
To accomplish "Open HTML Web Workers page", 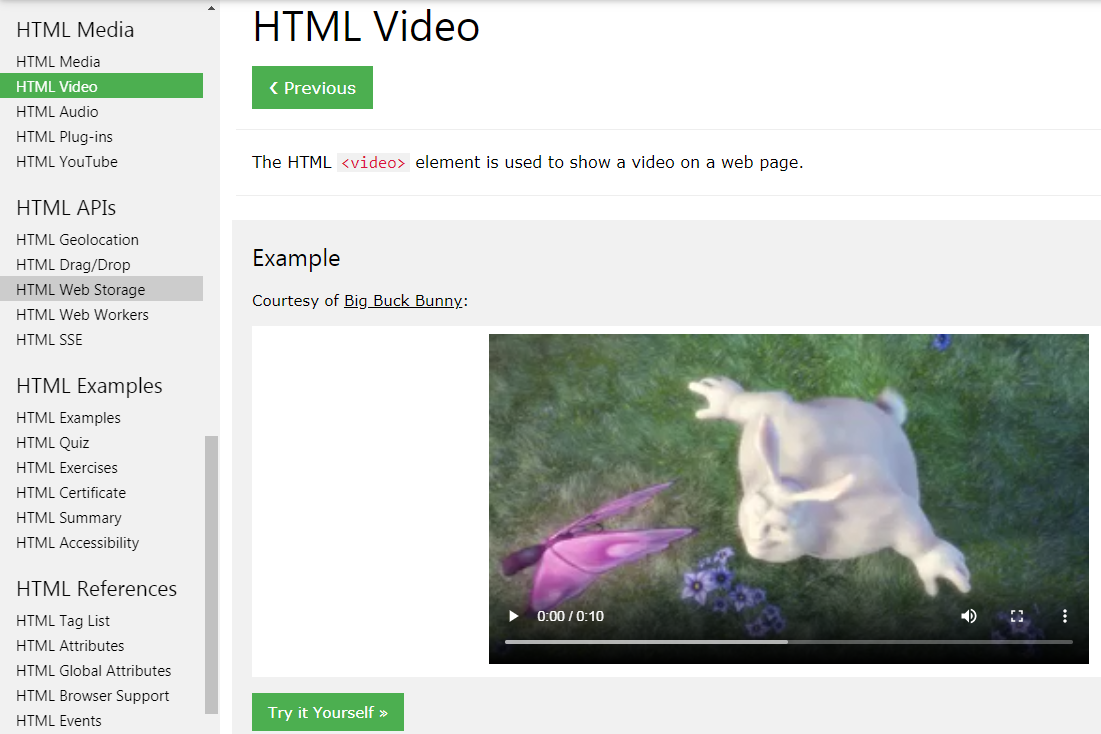I will (82, 315).
